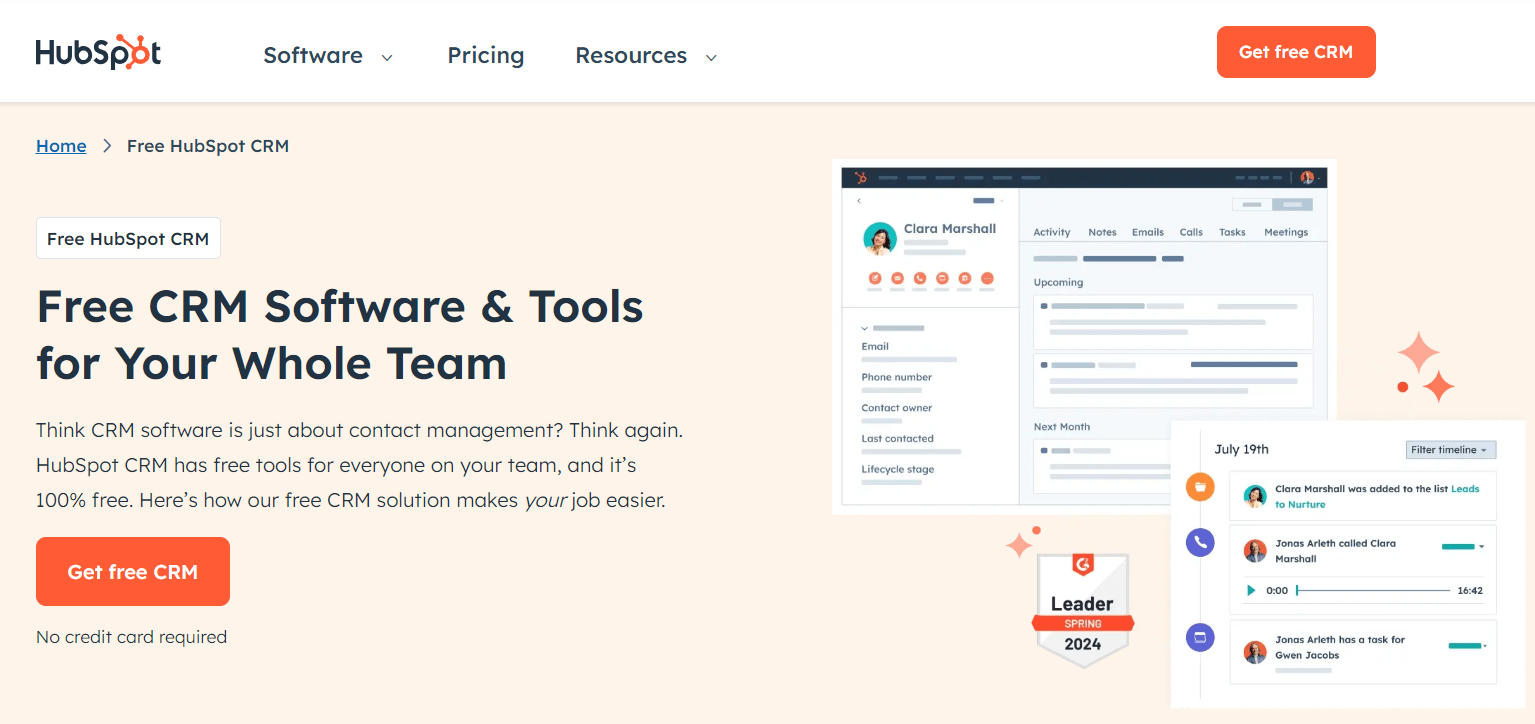Toggle the outcome dropdown on the Jonas Arleth call
The height and width of the screenshot is (724, 1535).
pyautogui.click(x=1482, y=547)
